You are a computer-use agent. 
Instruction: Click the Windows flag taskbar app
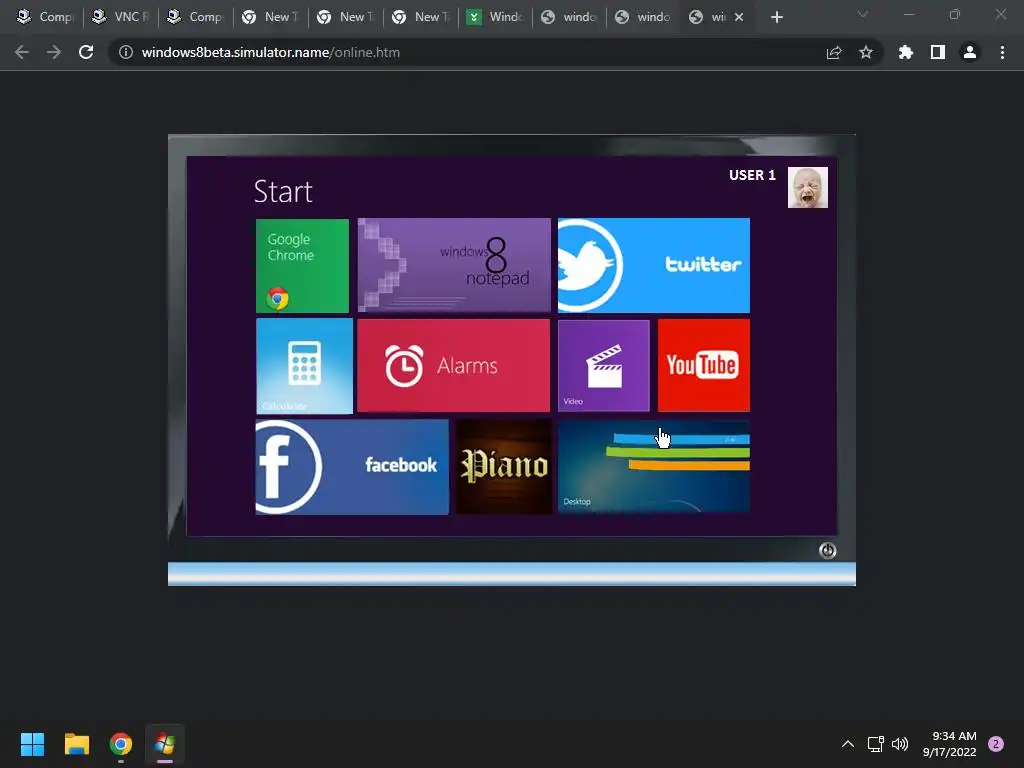tap(165, 744)
